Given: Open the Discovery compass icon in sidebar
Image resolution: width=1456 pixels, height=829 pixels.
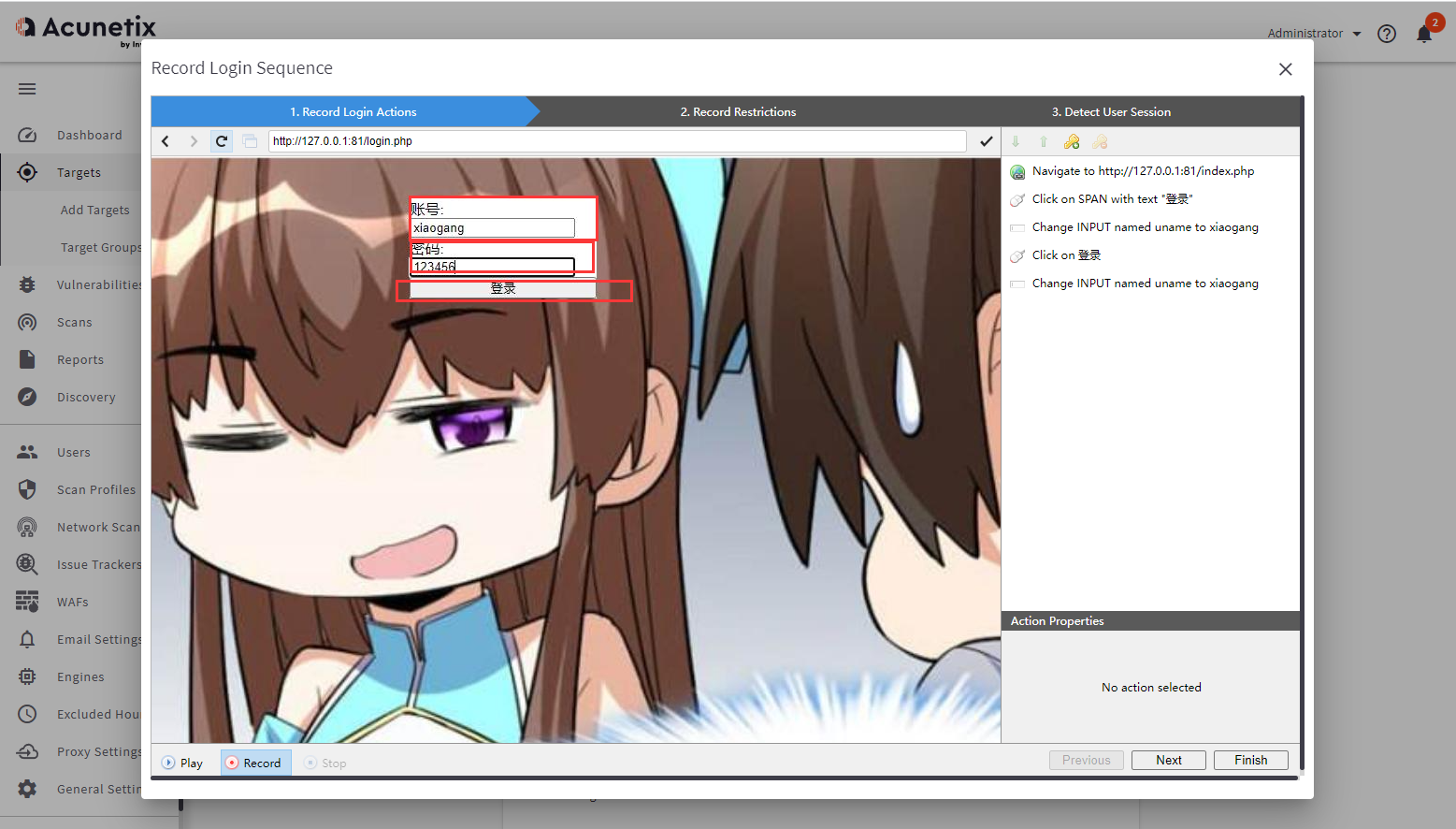Looking at the screenshot, I should coord(27,397).
